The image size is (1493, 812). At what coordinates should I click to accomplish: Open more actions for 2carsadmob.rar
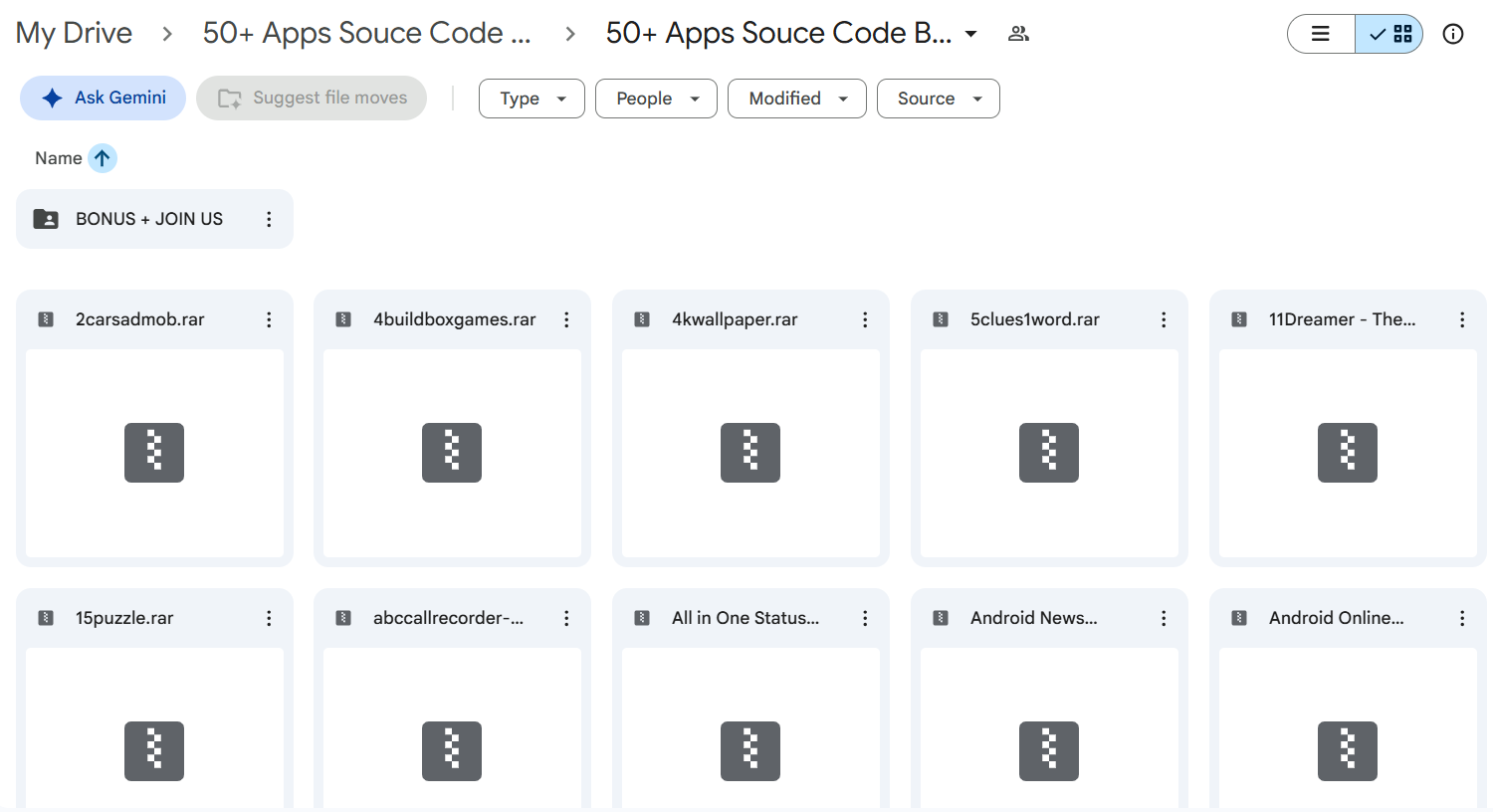pos(269,319)
